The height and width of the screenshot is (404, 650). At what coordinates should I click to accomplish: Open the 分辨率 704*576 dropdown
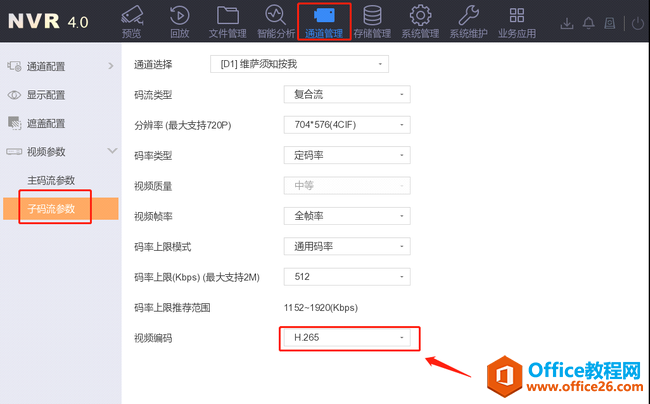point(347,125)
